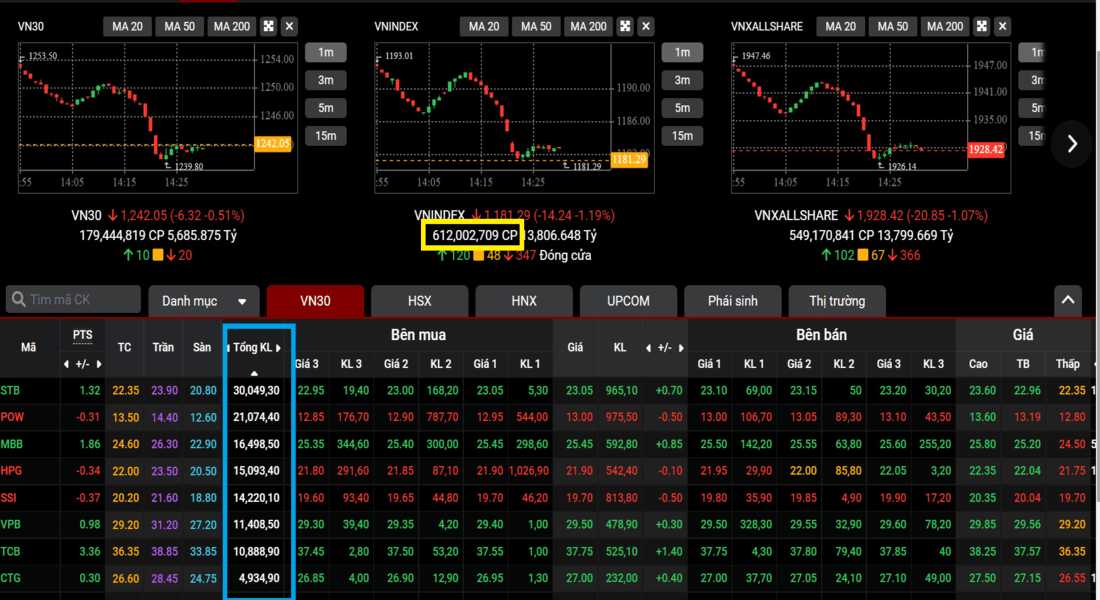Click the right arrow beside Tổng KL
1100x600 pixels.
coord(279,348)
